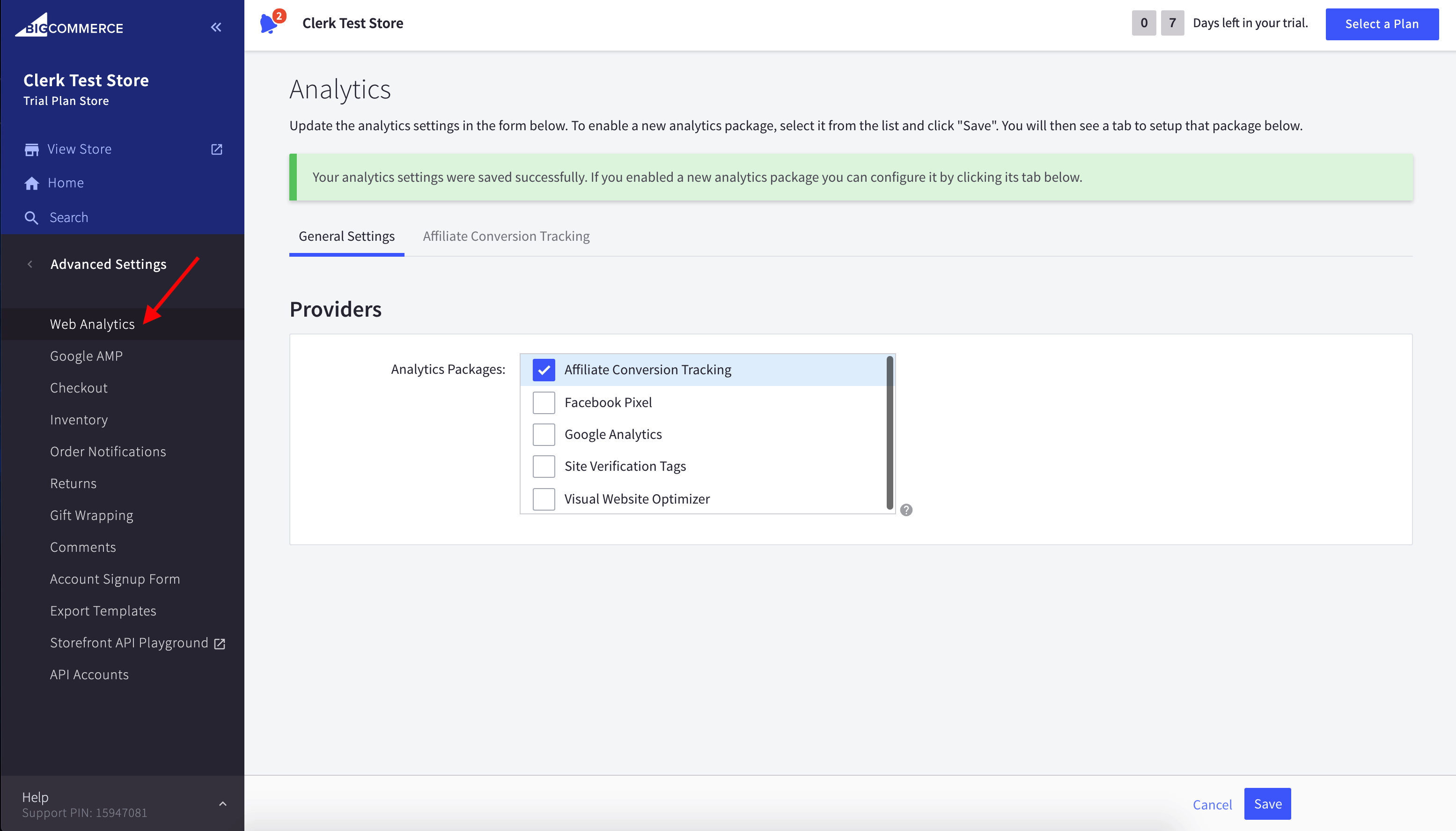Switch to Affiliate Conversion Tracking tab
Screen dimensions: 1456x831
(x=506, y=236)
